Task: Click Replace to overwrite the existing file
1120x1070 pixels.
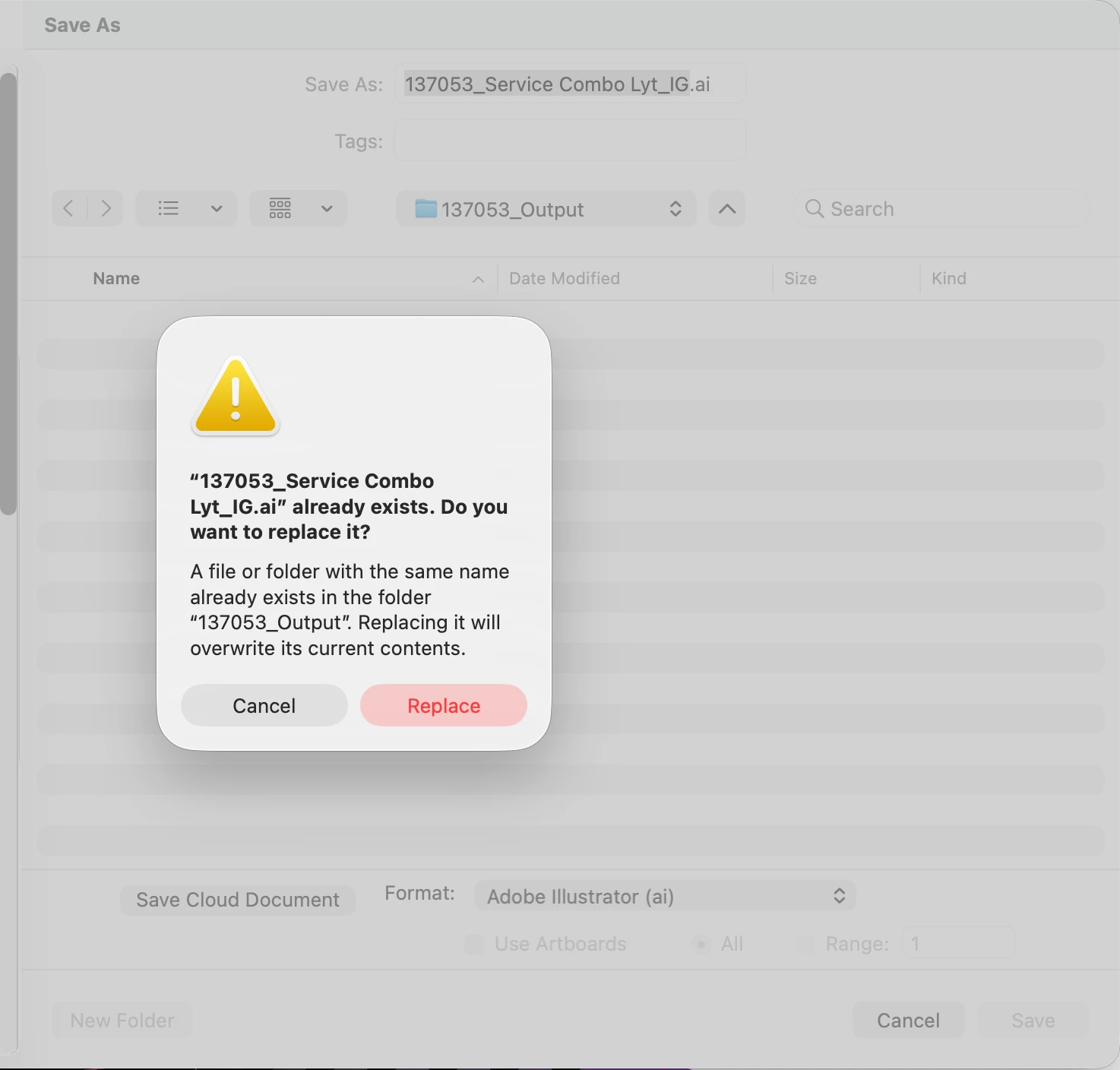Action: [444, 705]
